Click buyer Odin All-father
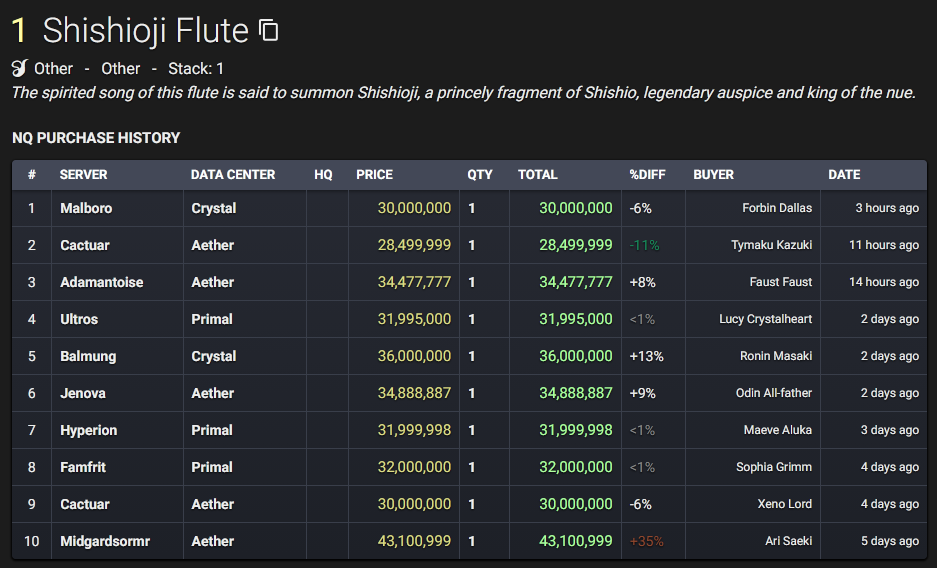 [x=774, y=393]
